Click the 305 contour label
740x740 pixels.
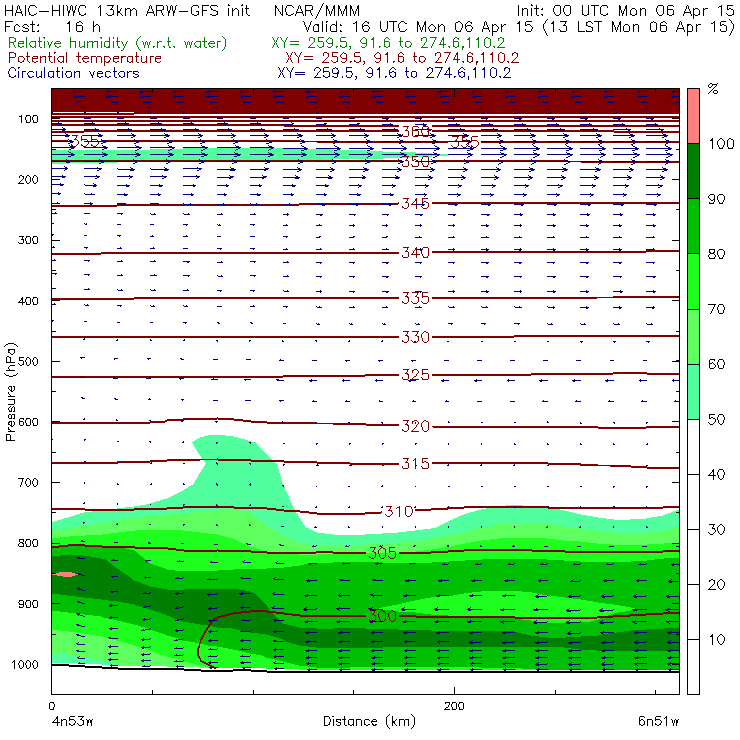[382, 553]
